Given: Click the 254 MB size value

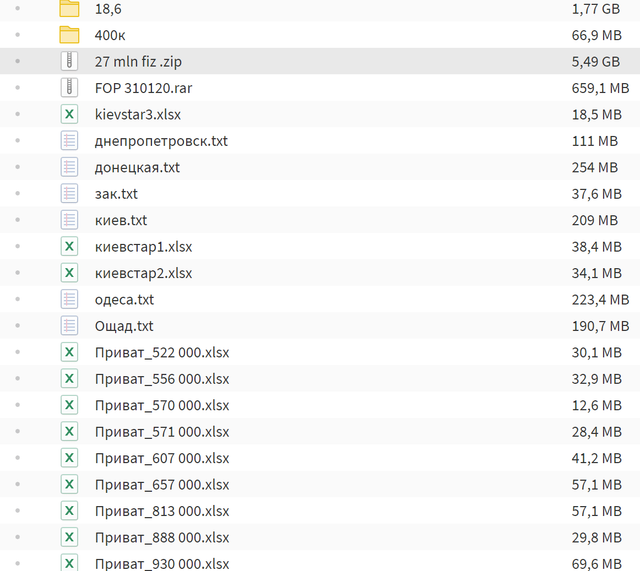Looking at the screenshot, I should pos(595,168).
